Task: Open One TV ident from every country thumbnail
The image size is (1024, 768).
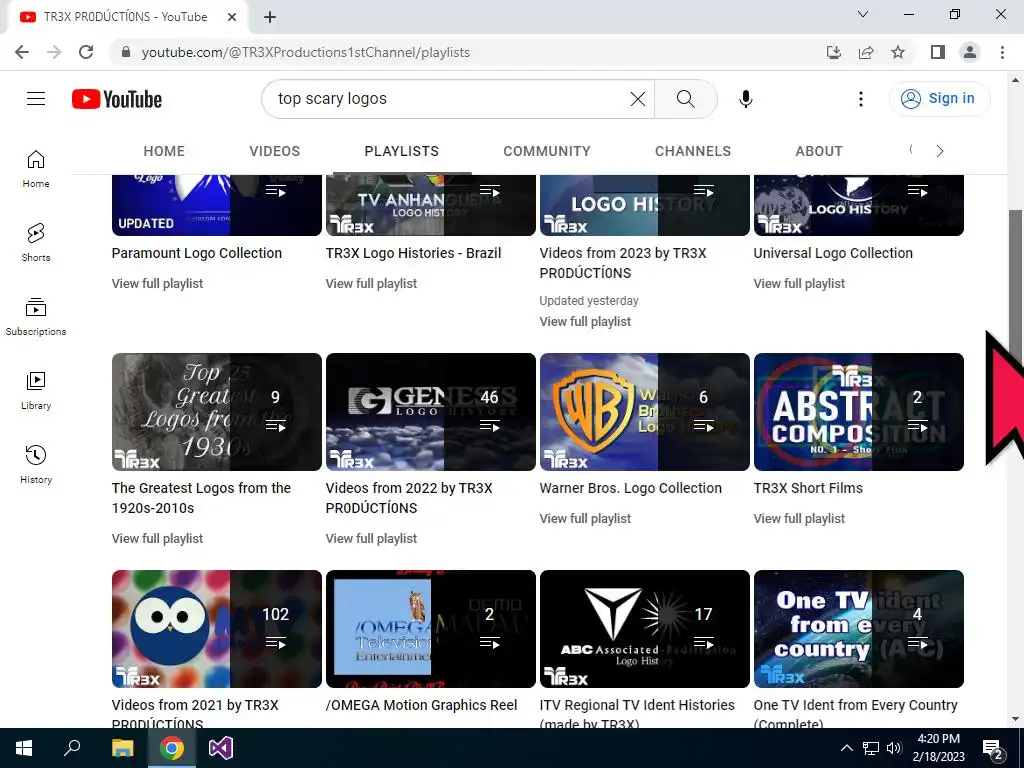Action: (859, 629)
